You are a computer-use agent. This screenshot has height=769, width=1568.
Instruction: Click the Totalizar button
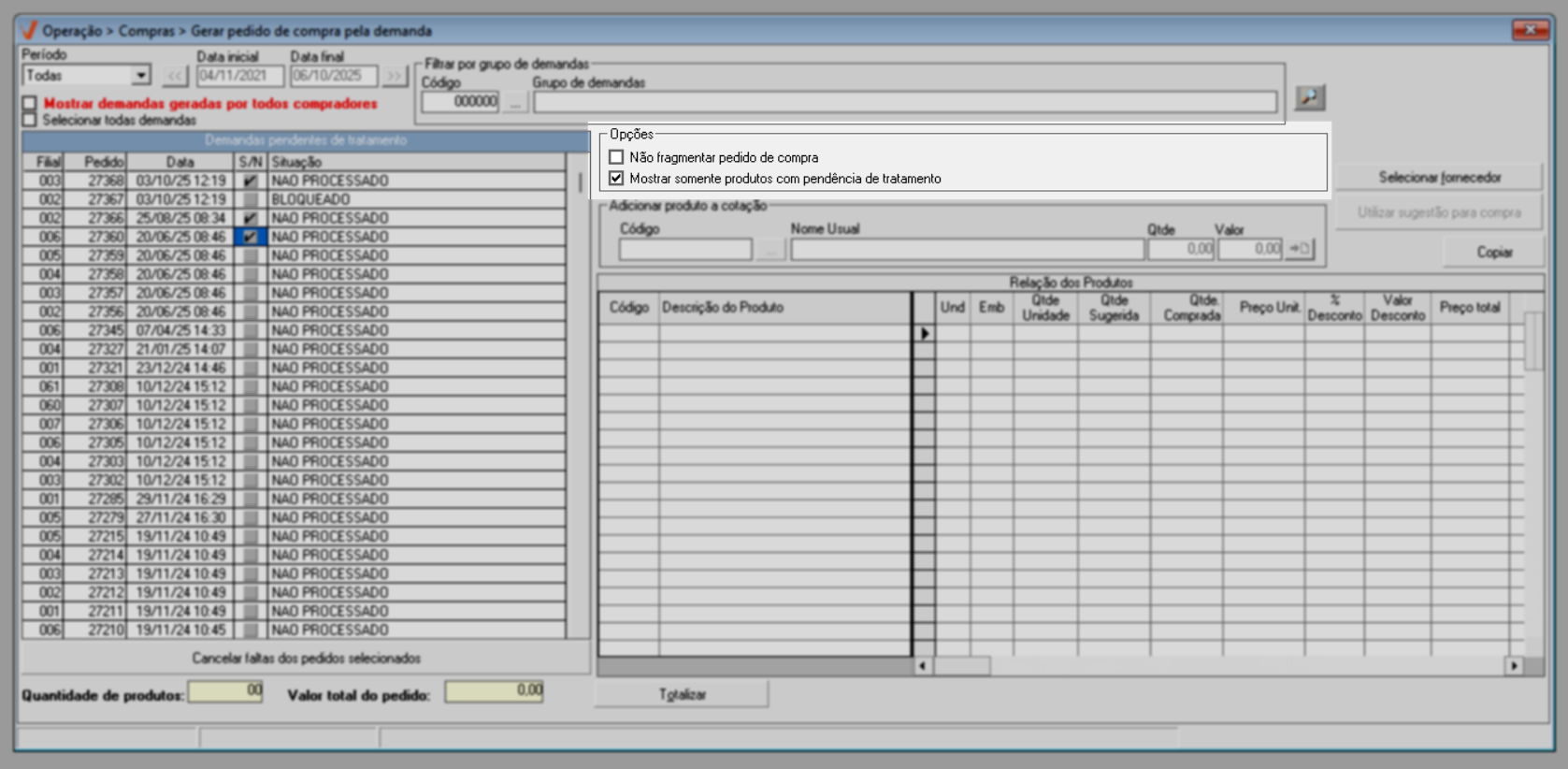pos(682,694)
